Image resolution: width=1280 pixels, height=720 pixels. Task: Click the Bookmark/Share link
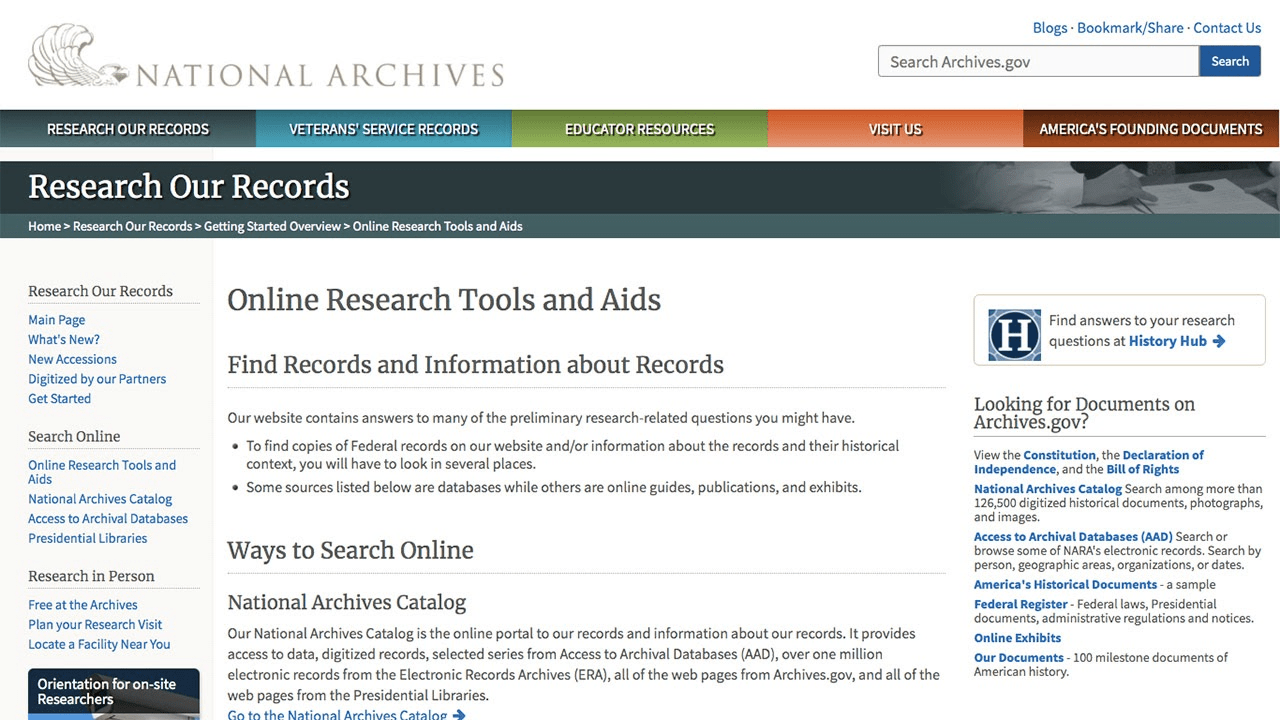(1129, 28)
